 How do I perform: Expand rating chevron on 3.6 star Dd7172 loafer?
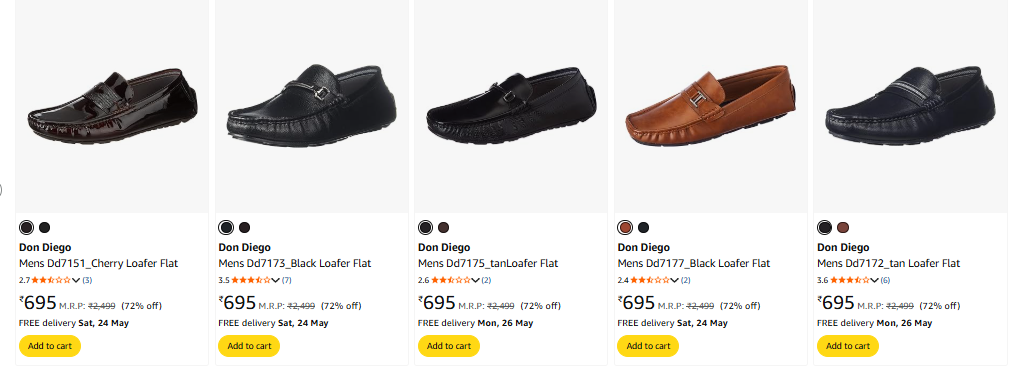click(874, 280)
